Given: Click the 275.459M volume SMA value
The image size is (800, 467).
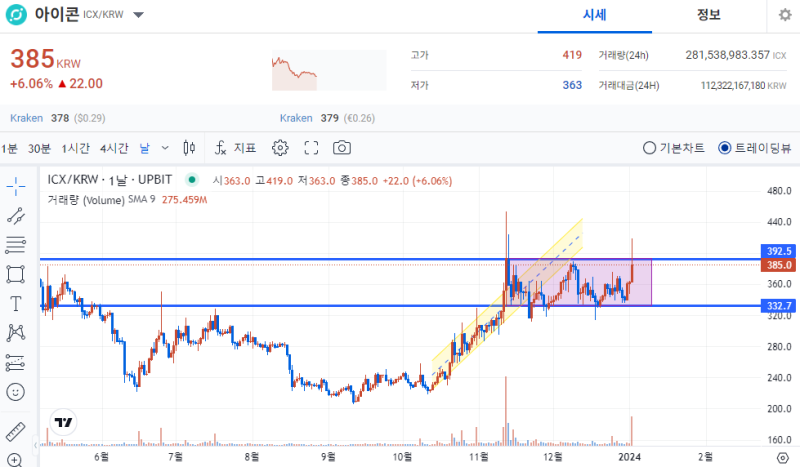Looking at the screenshot, I should point(184,200).
